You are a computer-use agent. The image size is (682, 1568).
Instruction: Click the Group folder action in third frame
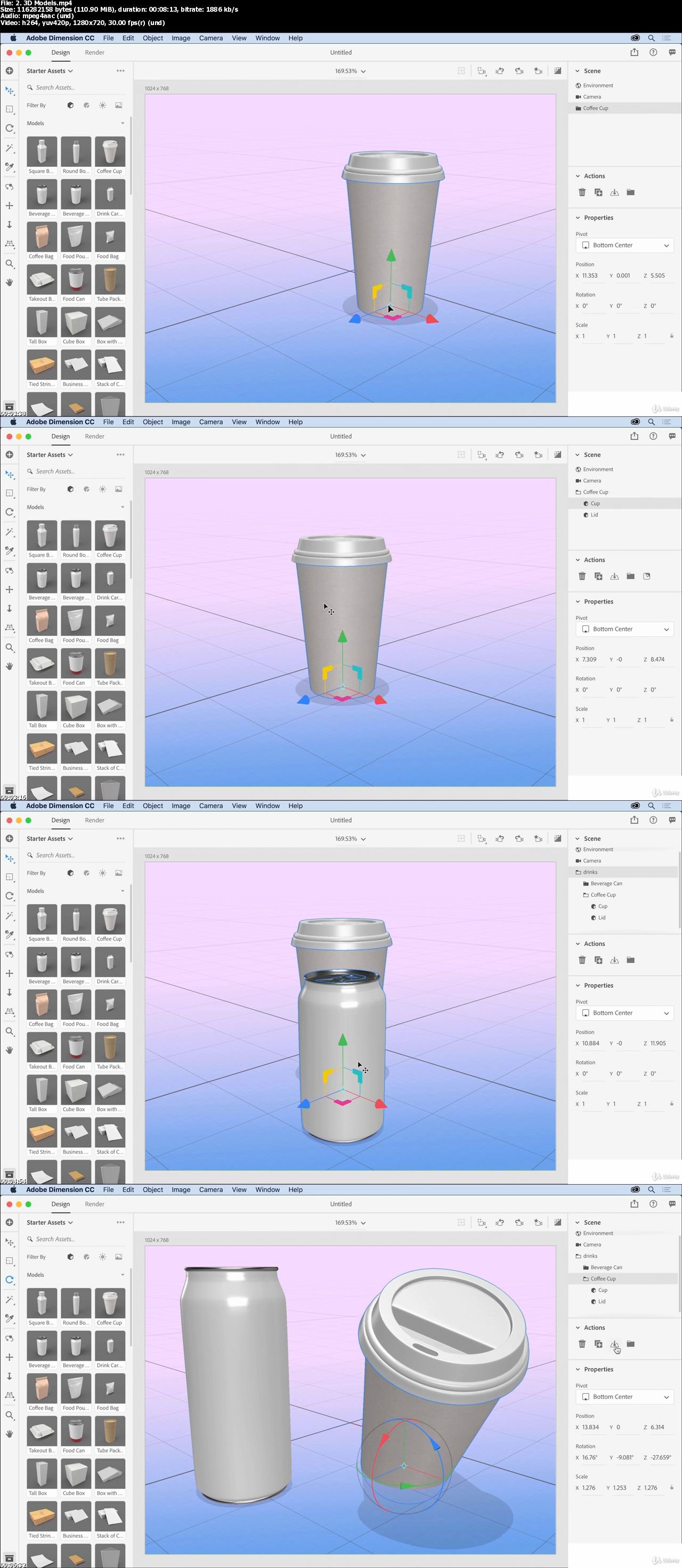pos(630,960)
